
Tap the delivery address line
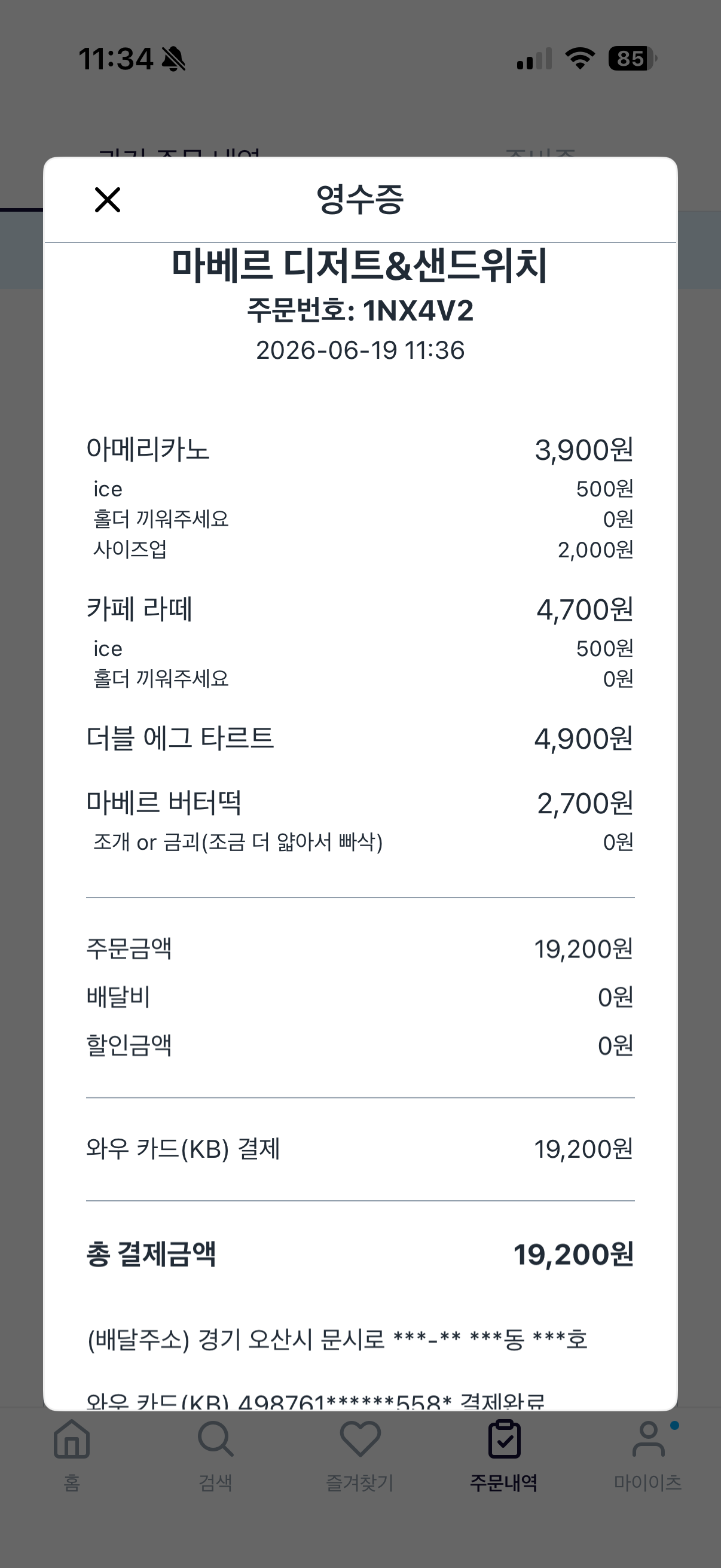point(338,1340)
